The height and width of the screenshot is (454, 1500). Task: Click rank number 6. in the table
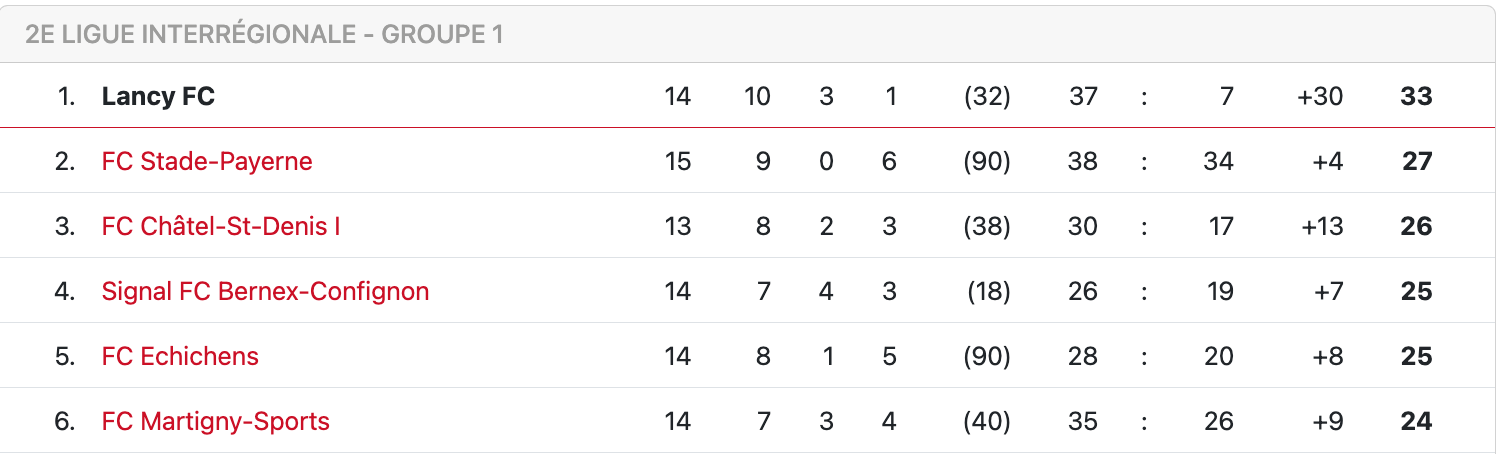click(65, 421)
